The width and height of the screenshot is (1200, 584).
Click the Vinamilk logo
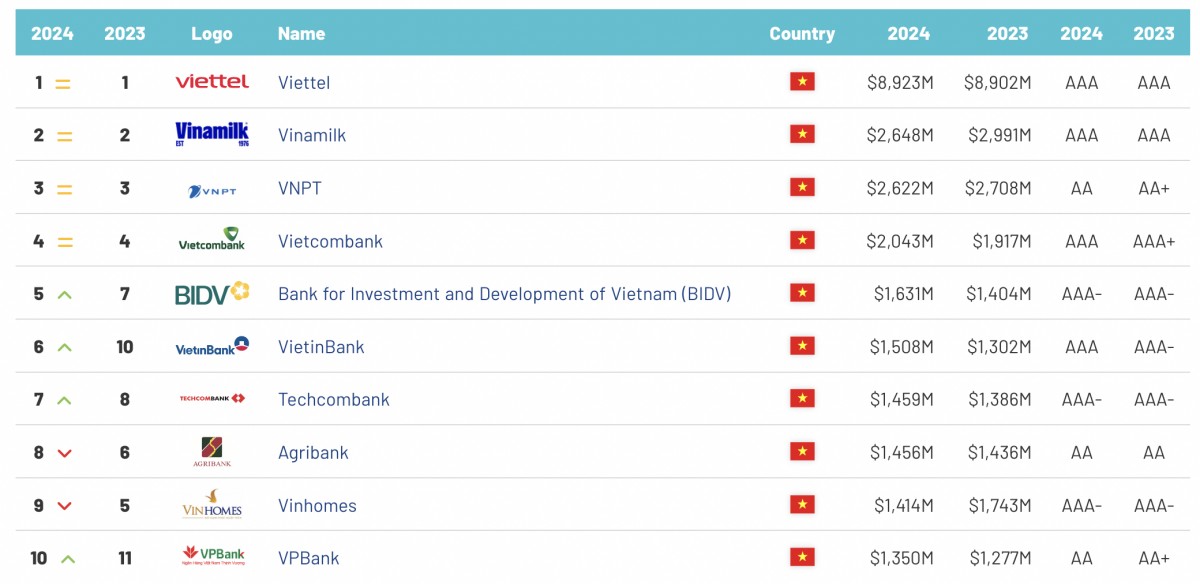pyautogui.click(x=212, y=134)
